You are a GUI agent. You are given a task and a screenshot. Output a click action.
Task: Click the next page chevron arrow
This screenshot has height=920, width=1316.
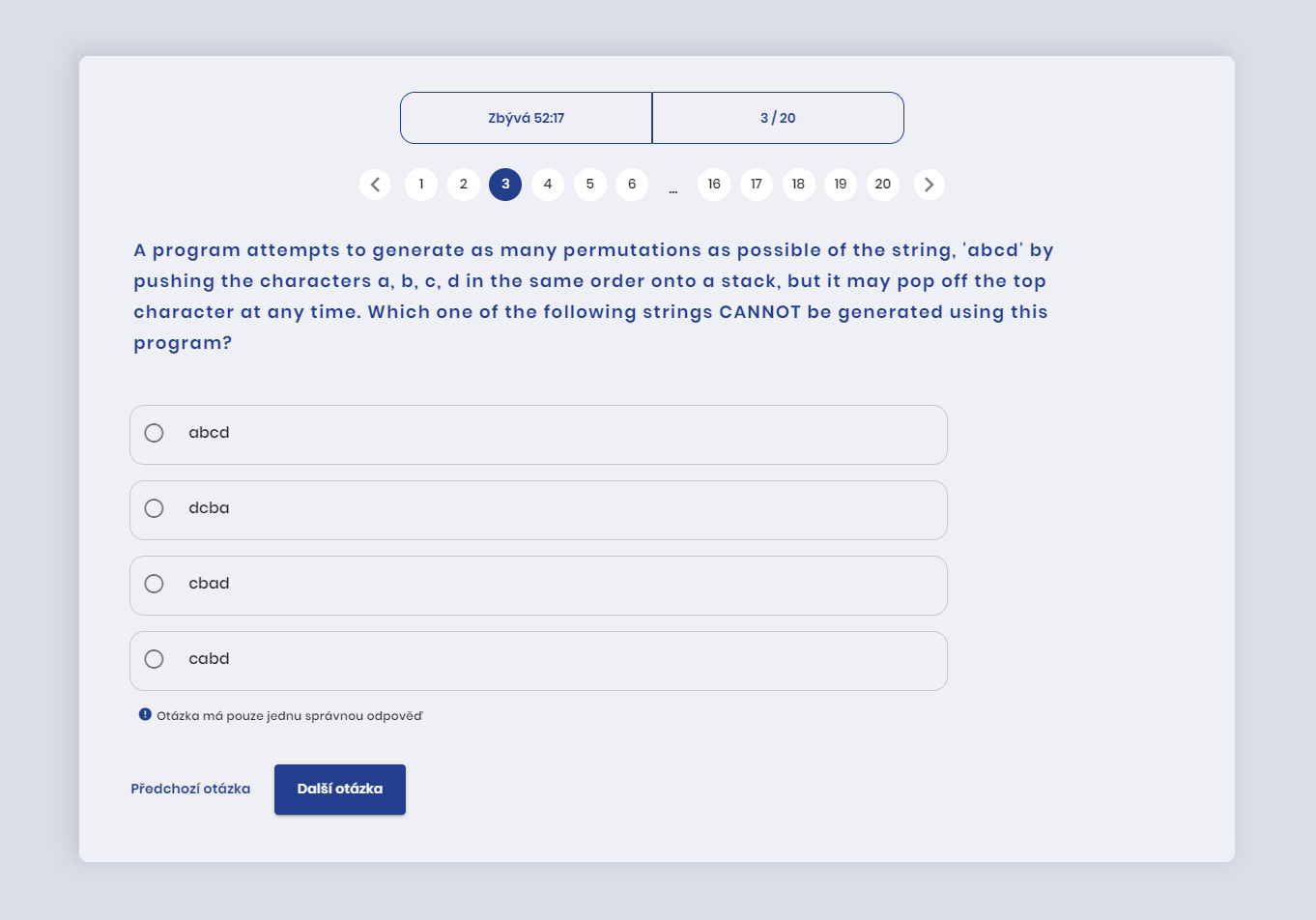pos(930,185)
